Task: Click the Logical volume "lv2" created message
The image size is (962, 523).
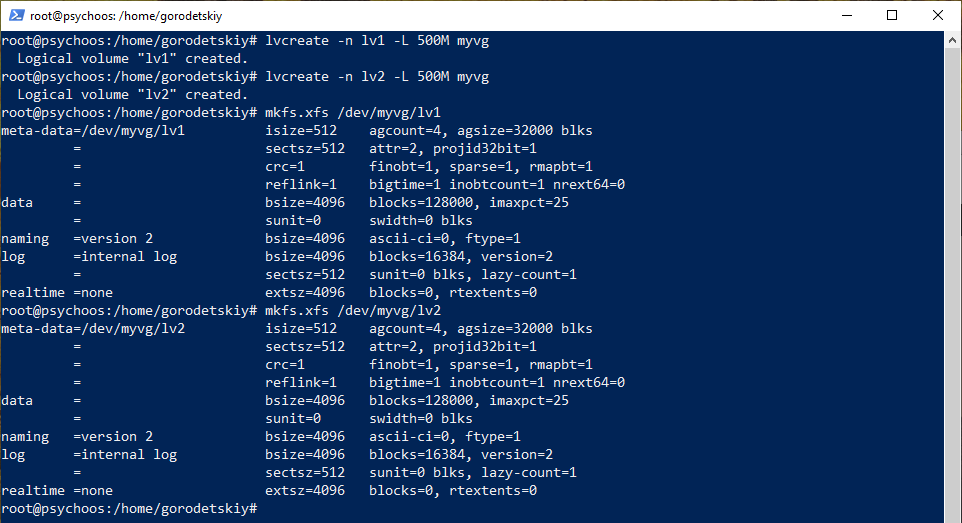Action: [133, 95]
